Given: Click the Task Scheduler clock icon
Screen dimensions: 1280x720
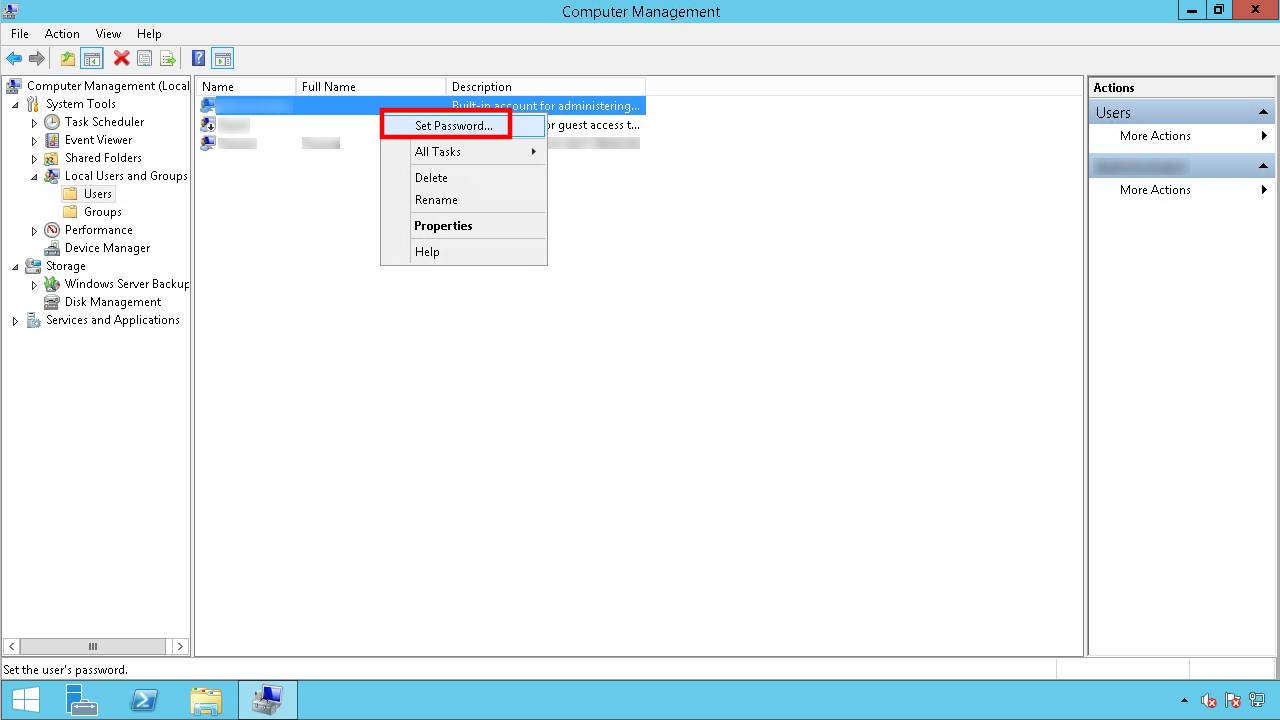Looking at the screenshot, I should (x=52, y=122).
